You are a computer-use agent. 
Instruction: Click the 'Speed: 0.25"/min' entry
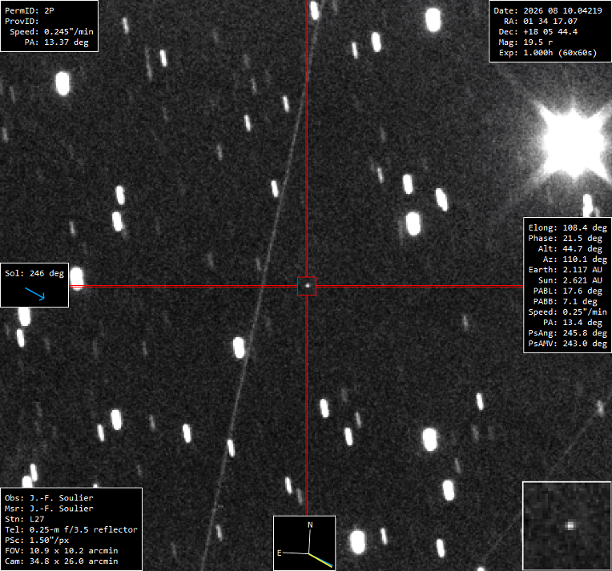tap(568, 312)
